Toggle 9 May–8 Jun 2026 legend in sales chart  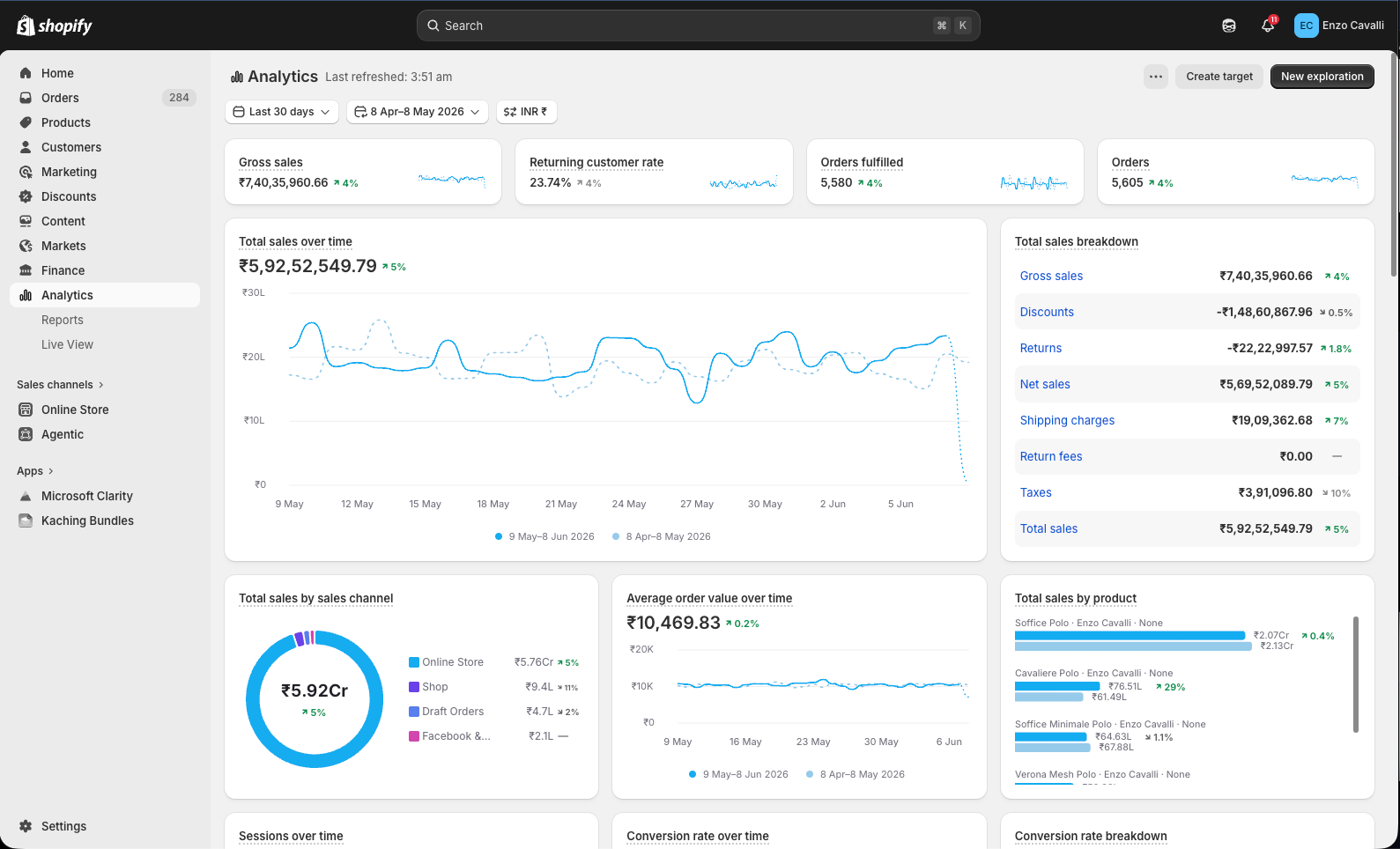coord(544,536)
